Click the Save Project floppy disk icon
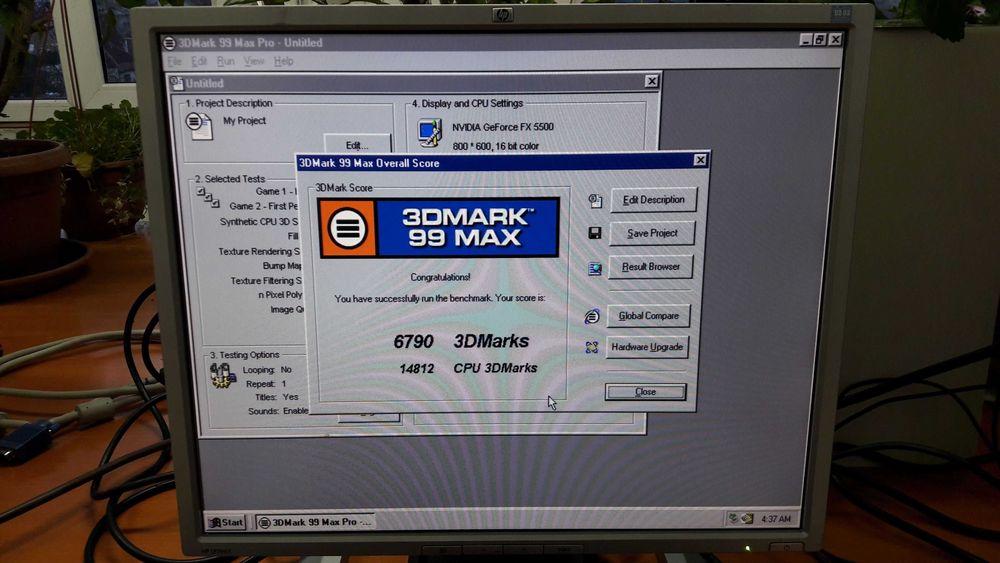1000x563 pixels. [594, 233]
